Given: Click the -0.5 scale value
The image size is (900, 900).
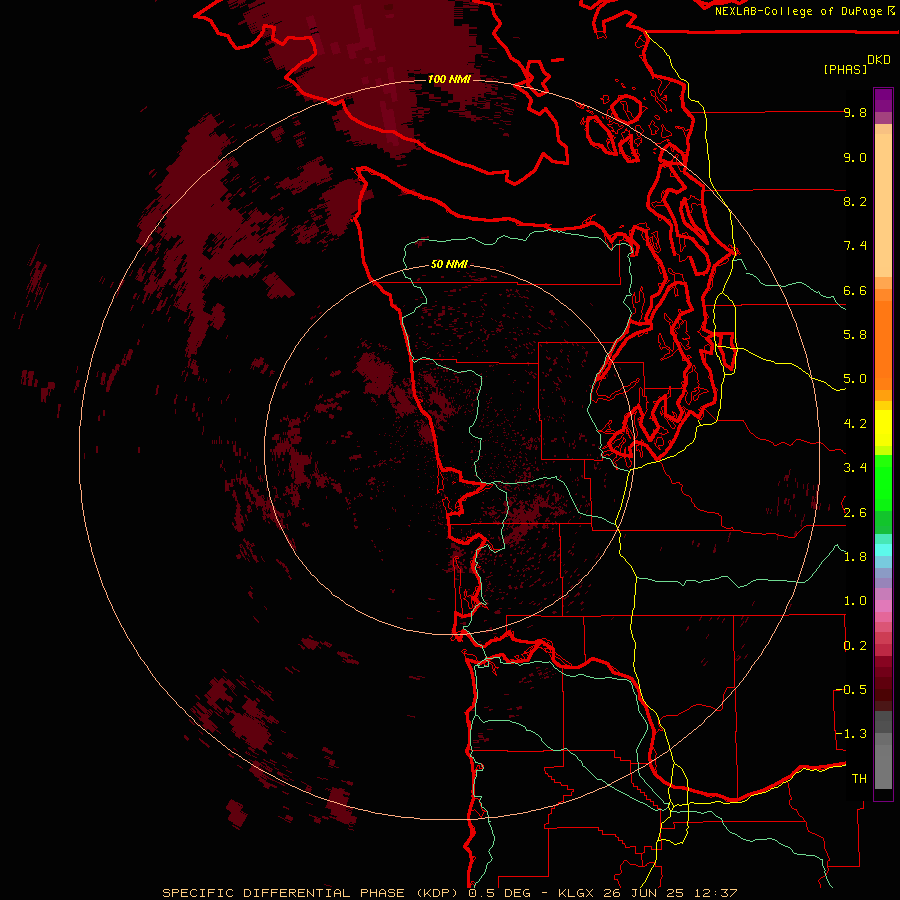Looking at the screenshot, I should (851, 690).
